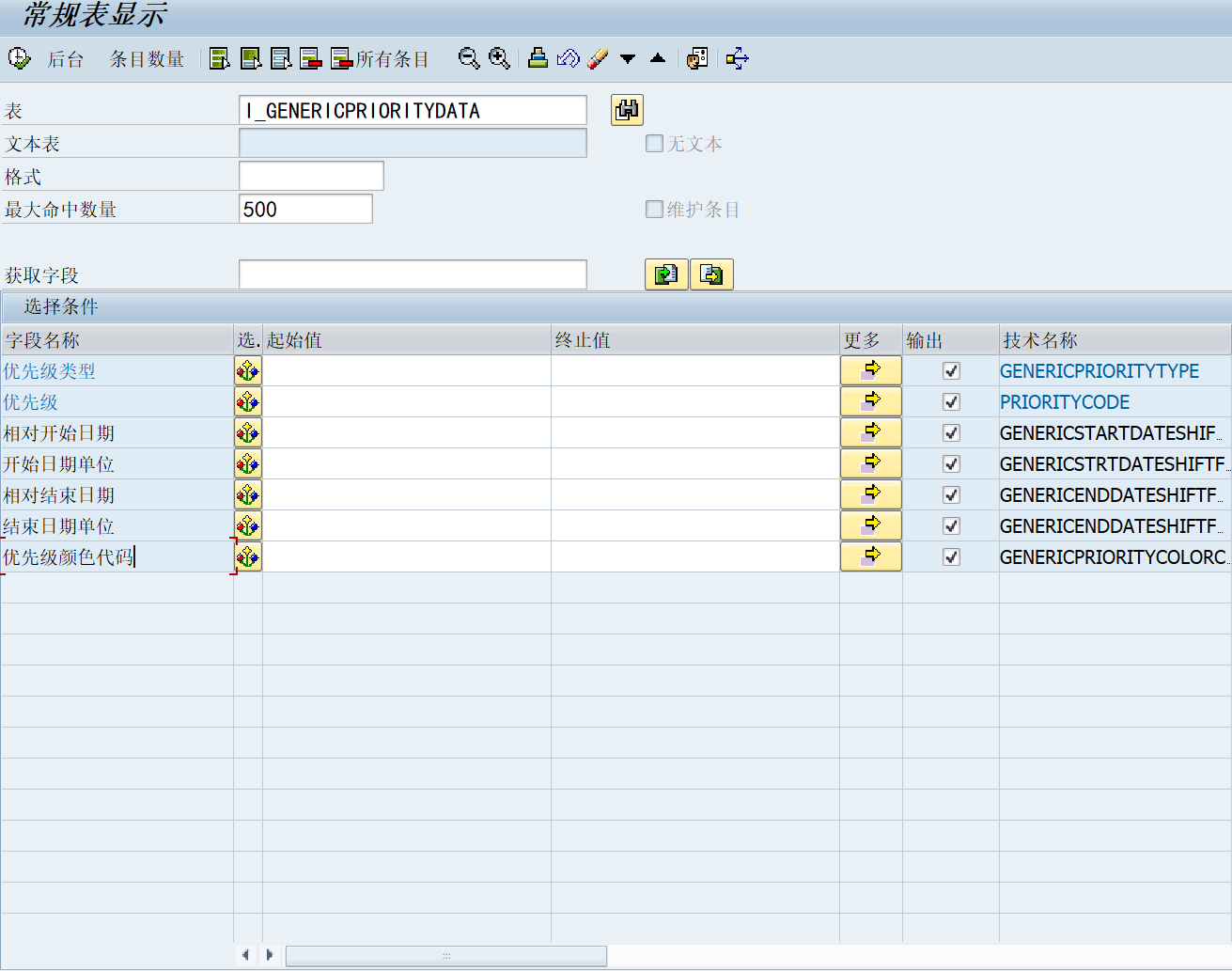Click the user settings face icon

click(x=697, y=59)
